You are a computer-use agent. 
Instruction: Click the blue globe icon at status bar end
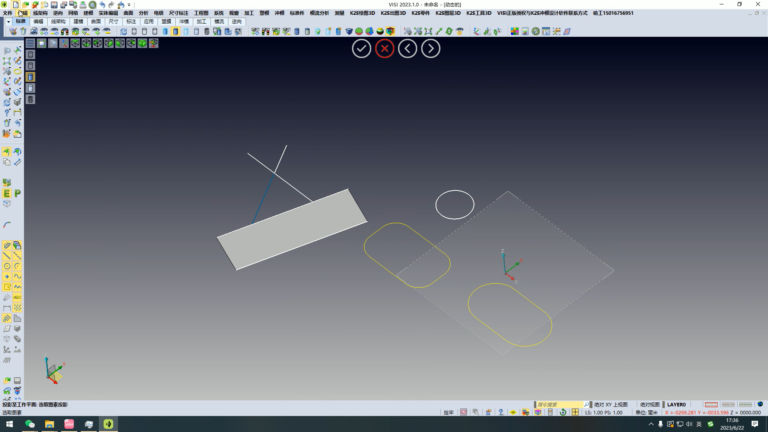pos(760,405)
